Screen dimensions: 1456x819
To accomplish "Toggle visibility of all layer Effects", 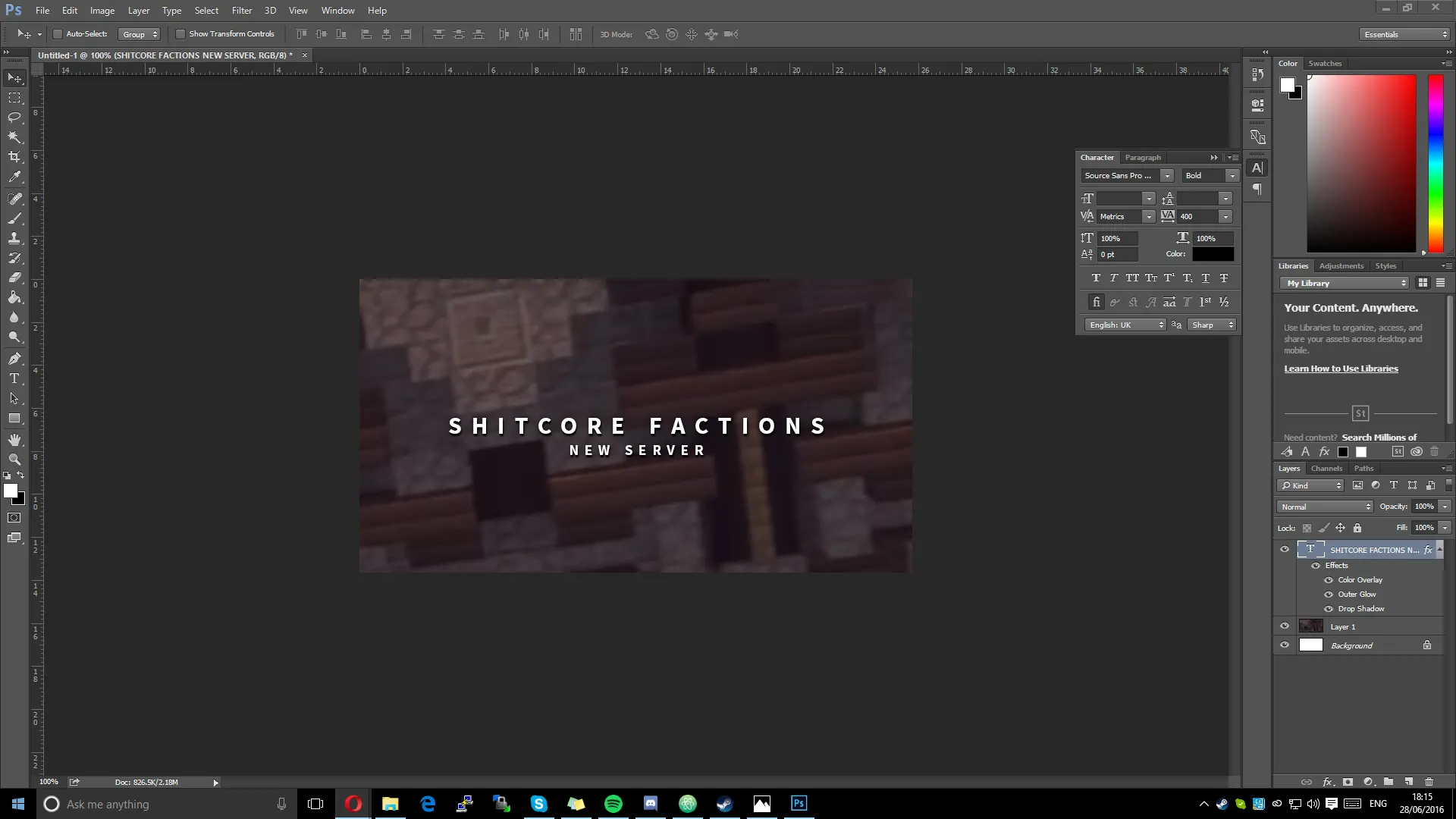I will (1316, 566).
